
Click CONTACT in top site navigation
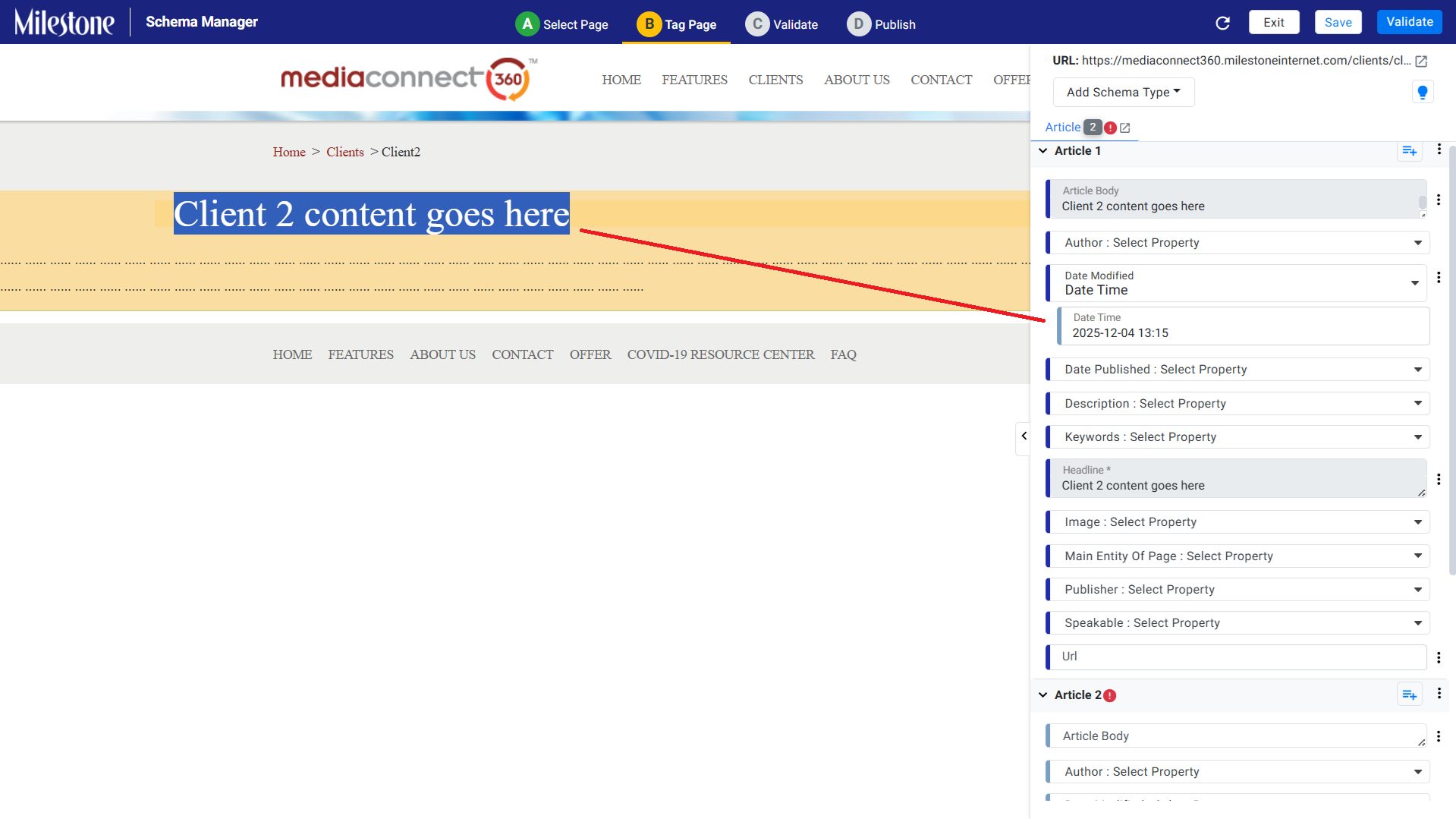(x=941, y=80)
